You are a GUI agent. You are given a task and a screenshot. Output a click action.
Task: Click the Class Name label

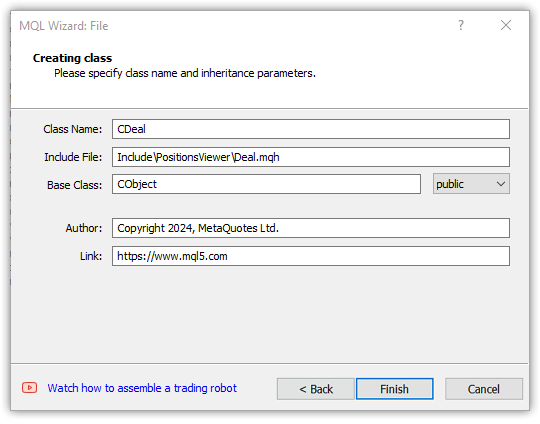73,129
